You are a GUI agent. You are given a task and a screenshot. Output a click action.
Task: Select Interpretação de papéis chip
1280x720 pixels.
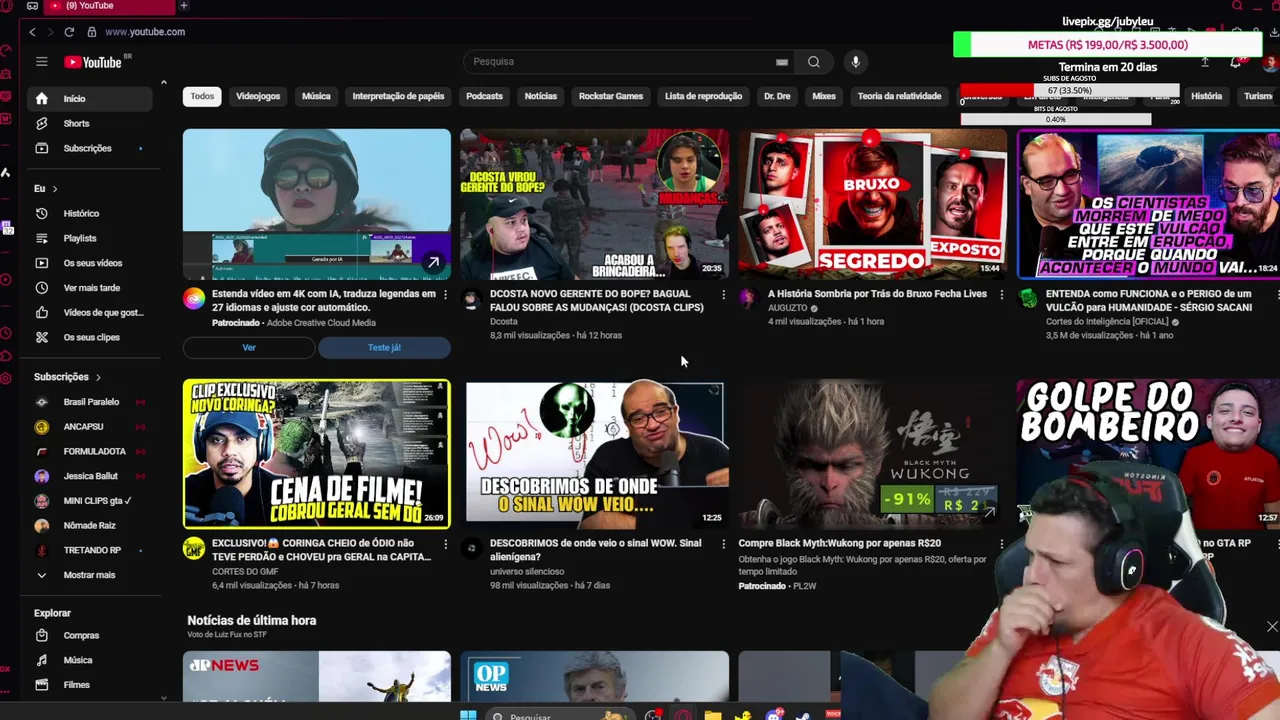click(398, 96)
